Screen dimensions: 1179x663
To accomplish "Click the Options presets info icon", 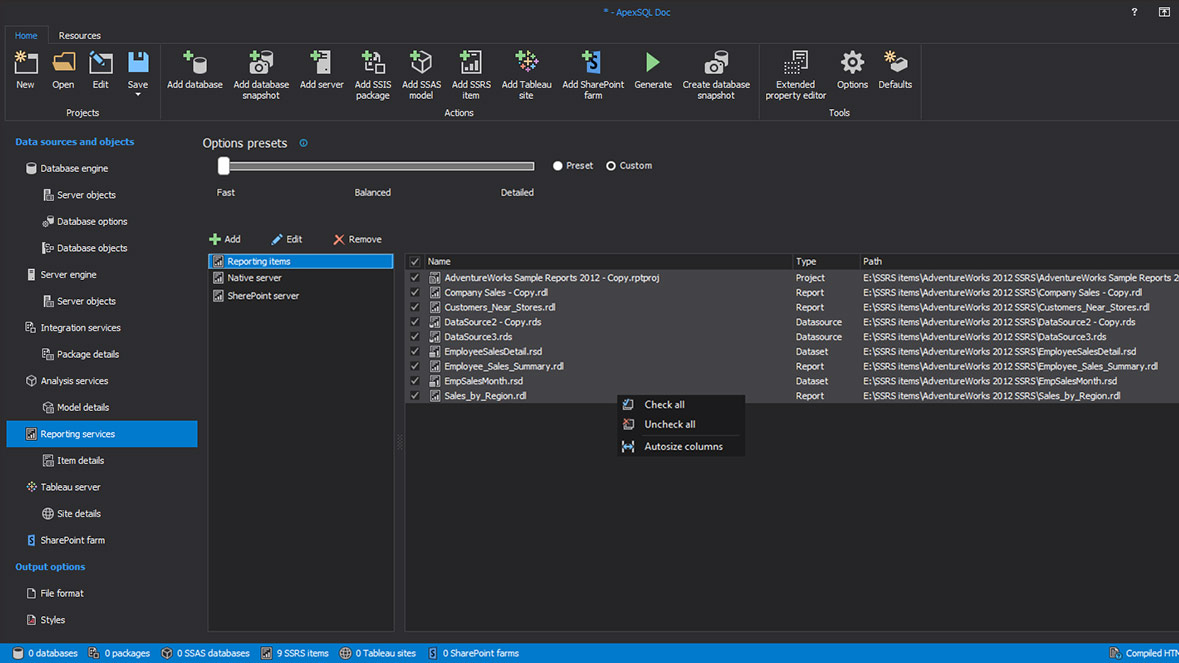I will pyautogui.click(x=304, y=143).
